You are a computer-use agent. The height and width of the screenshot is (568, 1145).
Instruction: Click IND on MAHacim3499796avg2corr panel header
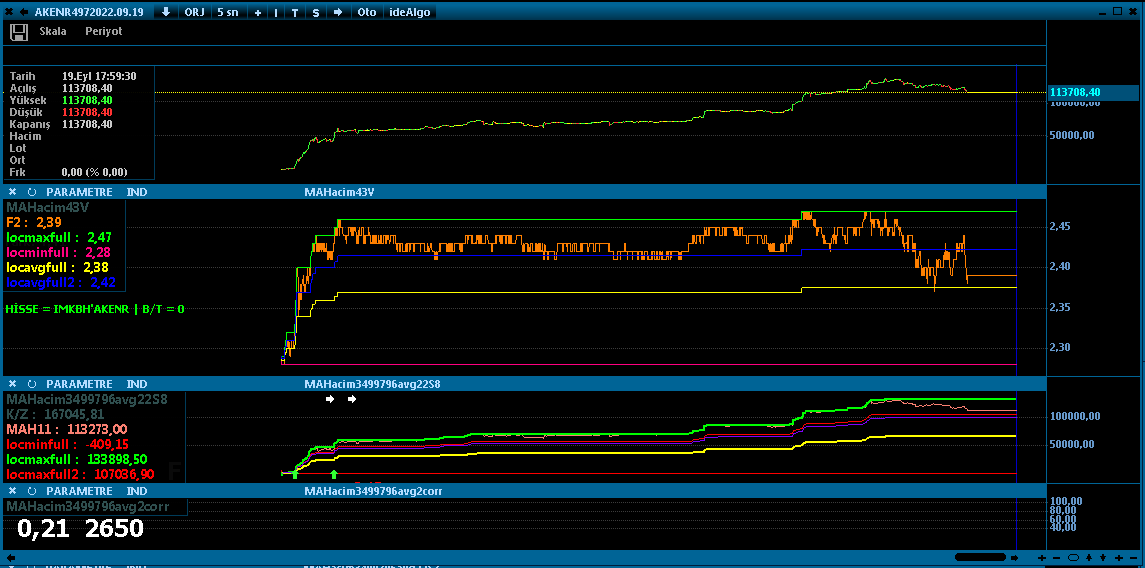click(x=136, y=491)
